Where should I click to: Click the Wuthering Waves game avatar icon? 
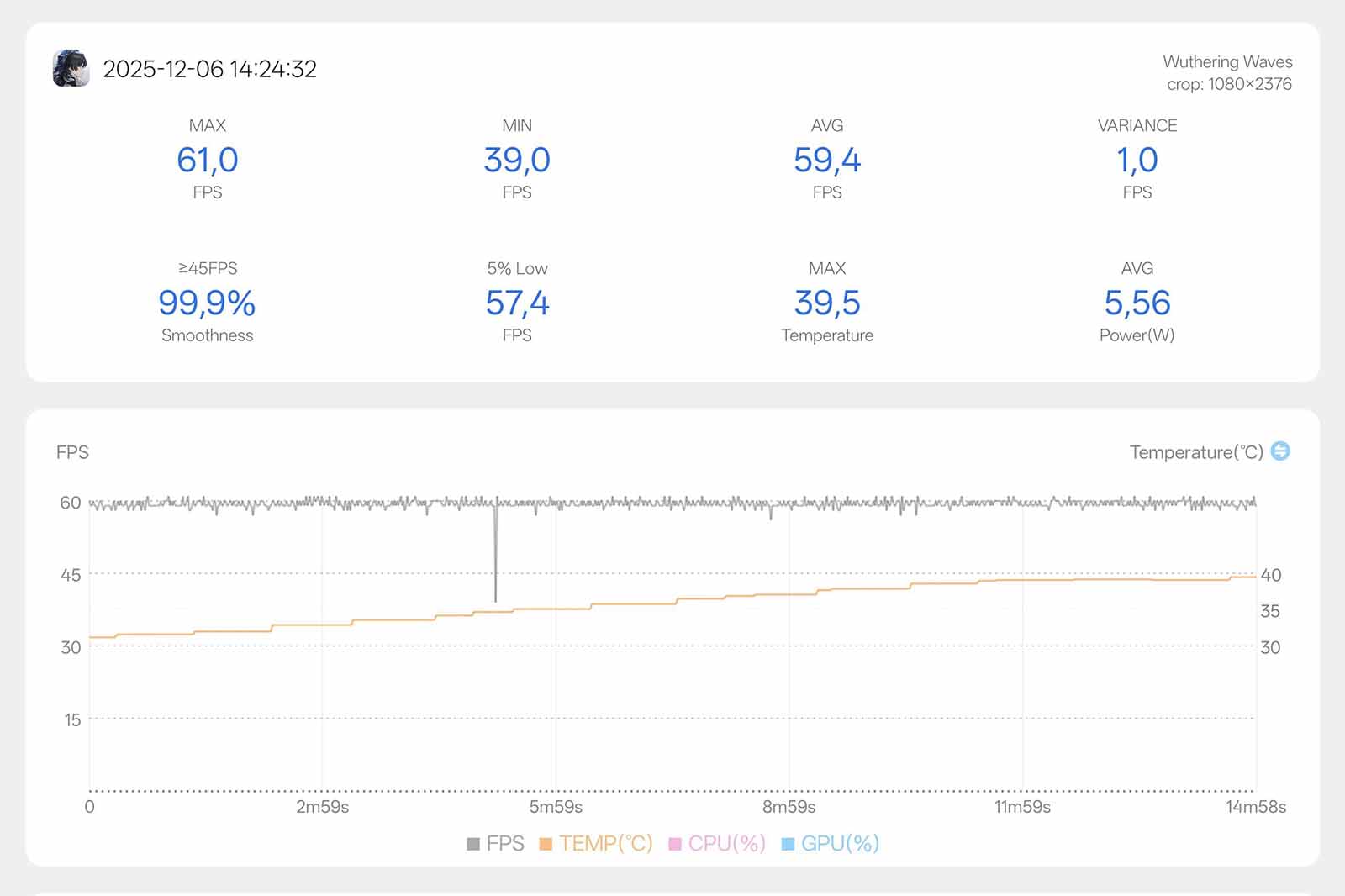point(71,68)
